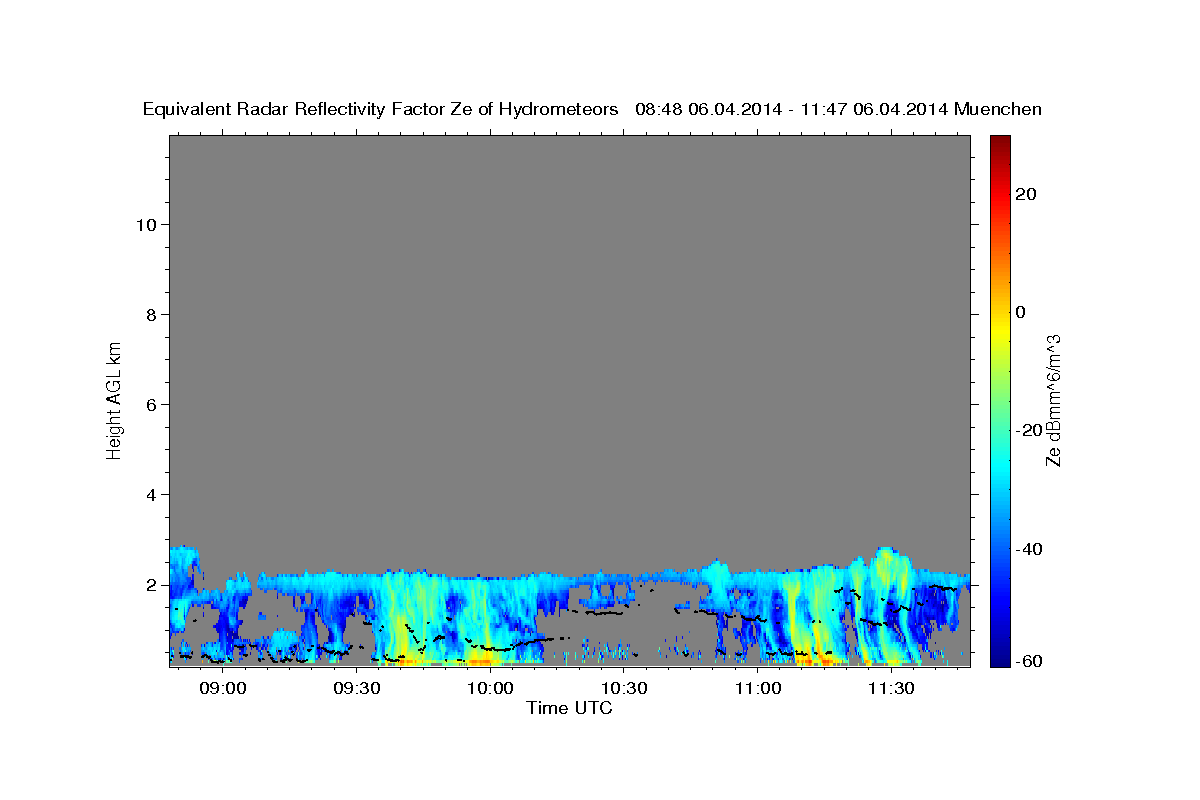Click the 11:00 time axis label
This screenshot has width=1200, height=800.
coord(758,689)
